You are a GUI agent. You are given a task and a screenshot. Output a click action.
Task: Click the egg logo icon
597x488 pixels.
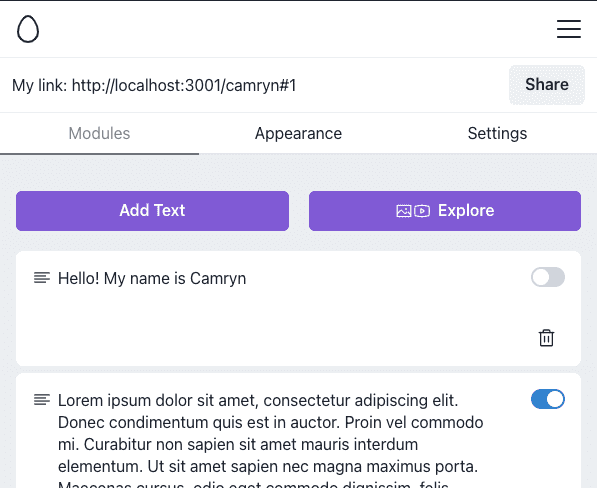(28, 29)
